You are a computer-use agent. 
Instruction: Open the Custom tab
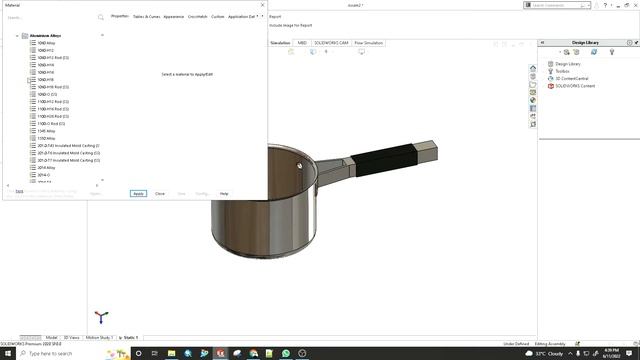point(218,17)
